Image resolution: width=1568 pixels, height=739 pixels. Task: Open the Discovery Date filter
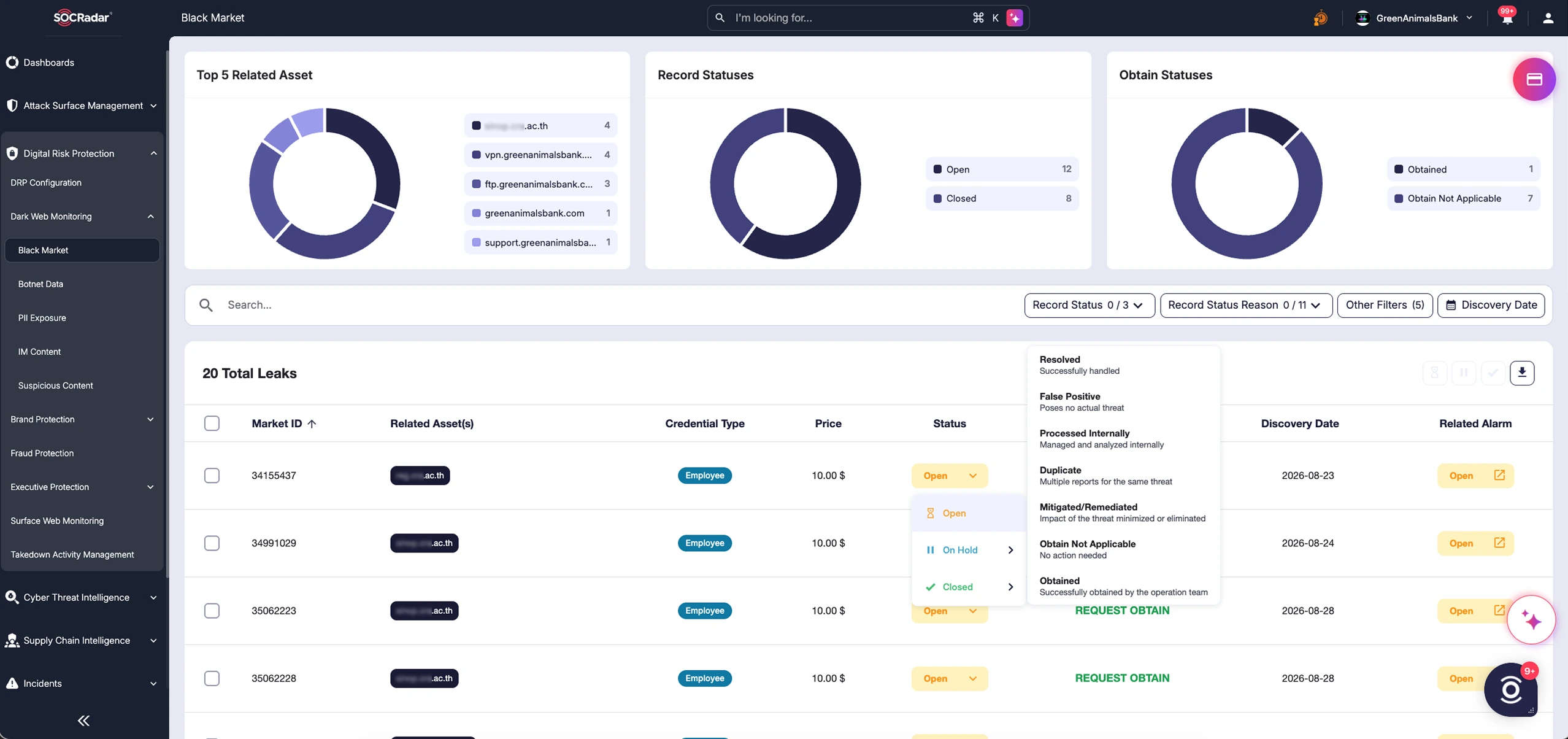(x=1491, y=305)
